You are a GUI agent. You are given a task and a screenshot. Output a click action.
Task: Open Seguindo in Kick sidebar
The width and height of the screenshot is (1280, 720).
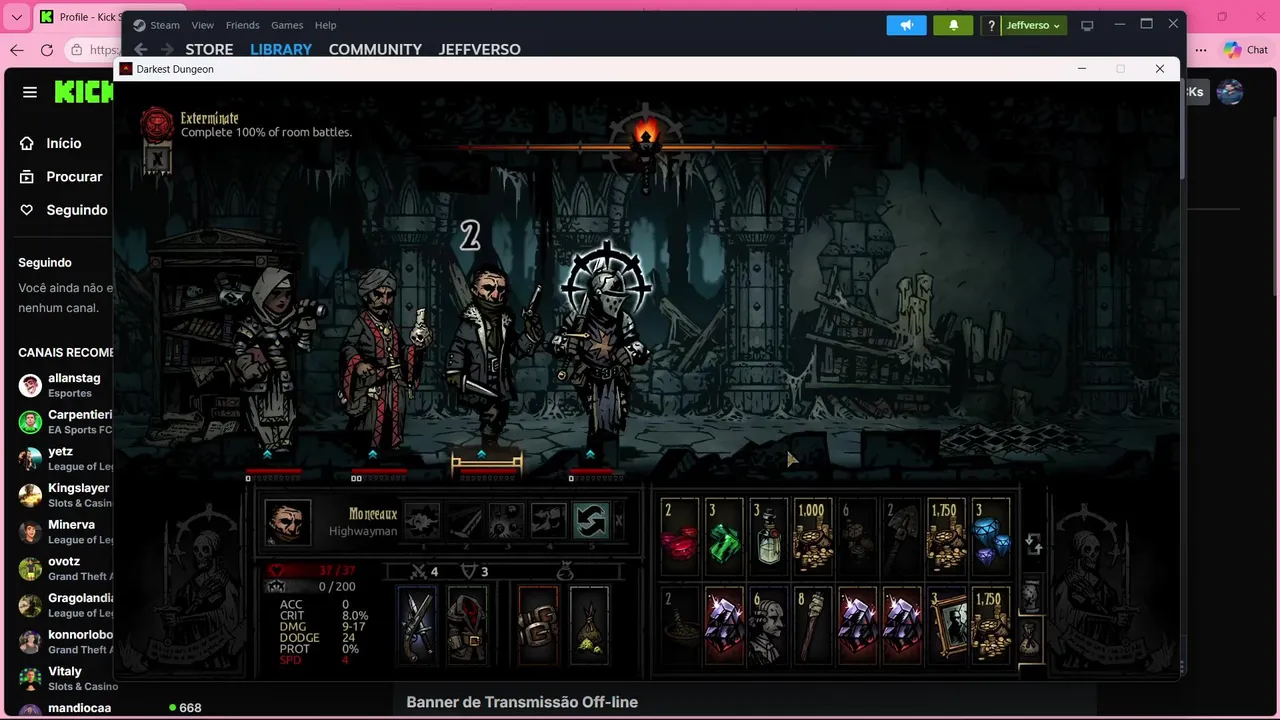[x=61, y=210]
